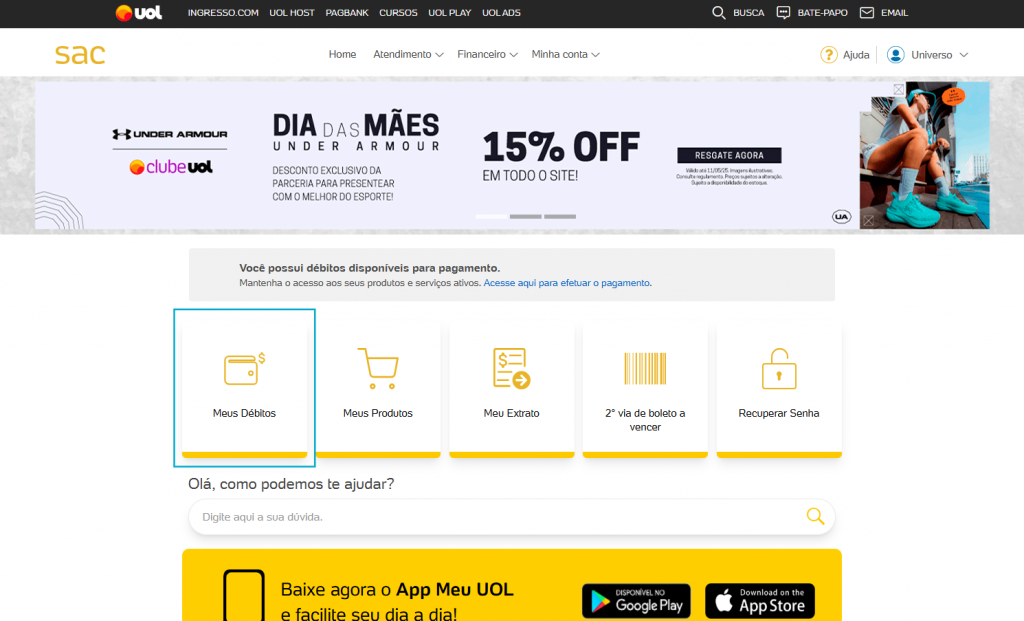Show the second banner carousel slide
This screenshot has height=621, width=1024.
point(526,216)
